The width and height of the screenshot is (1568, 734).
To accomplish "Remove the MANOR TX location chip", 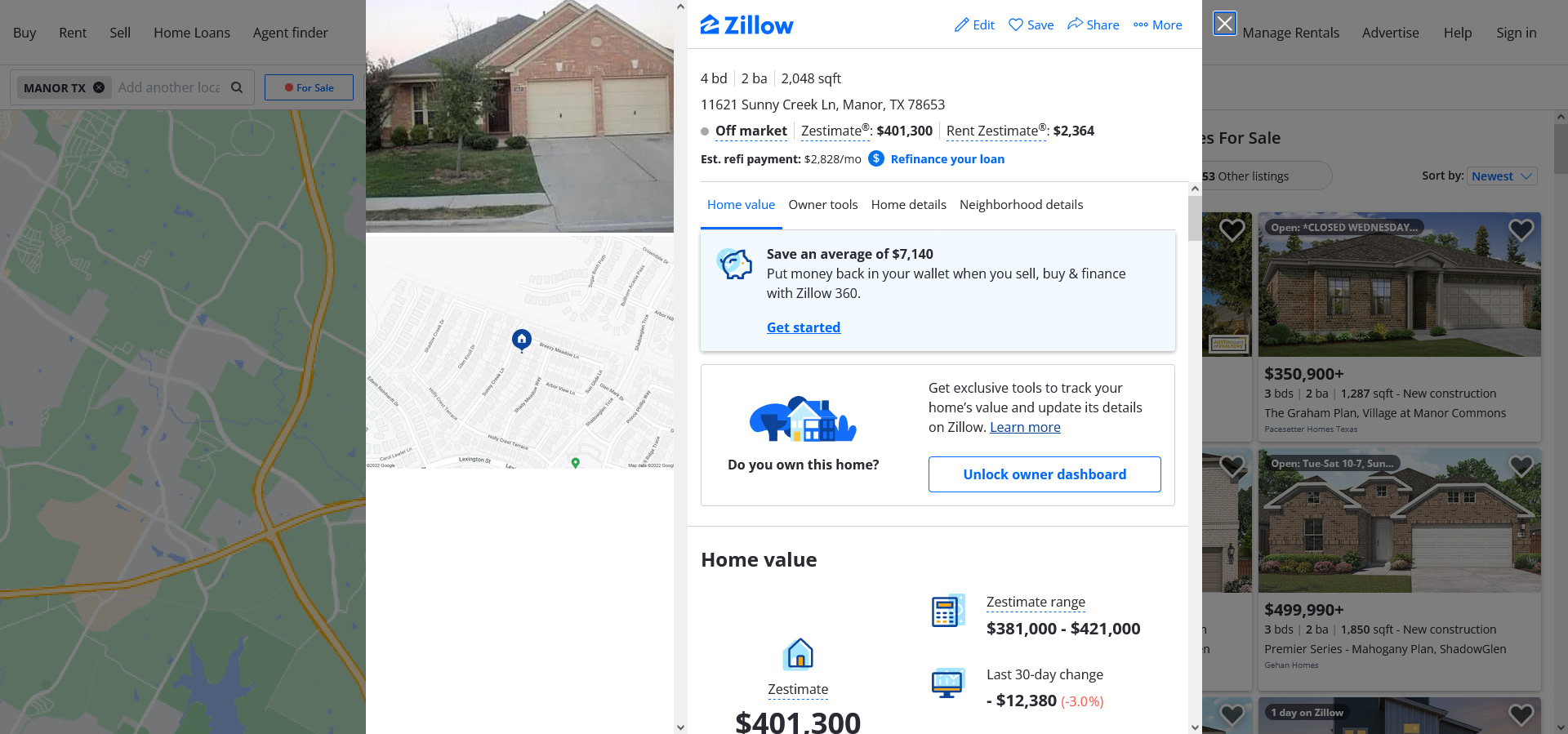I will (x=99, y=87).
